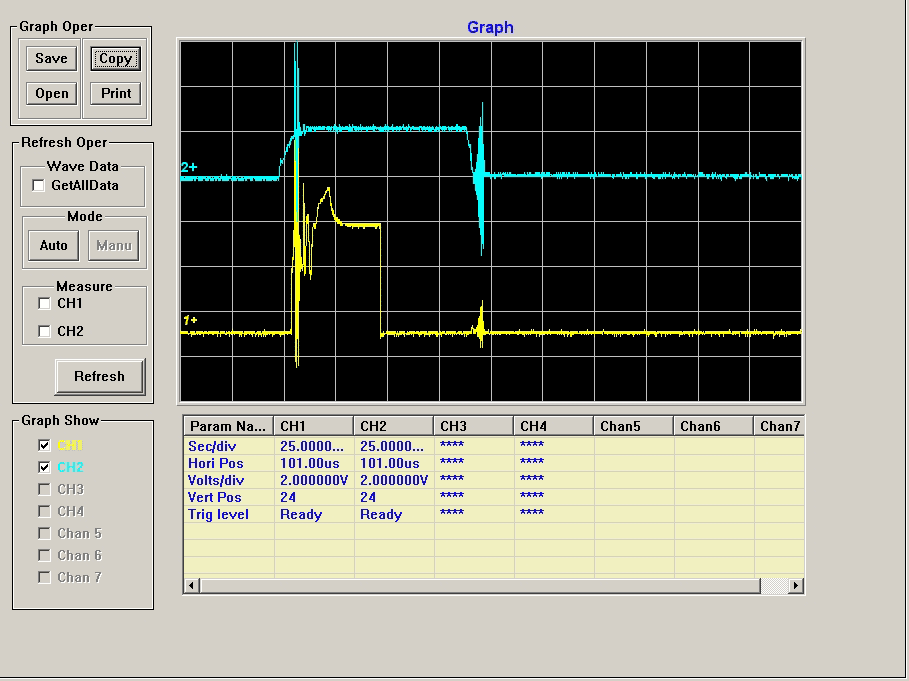Enable CH1 measurement checkbox
This screenshot has width=909, height=681.
click(x=44, y=303)
